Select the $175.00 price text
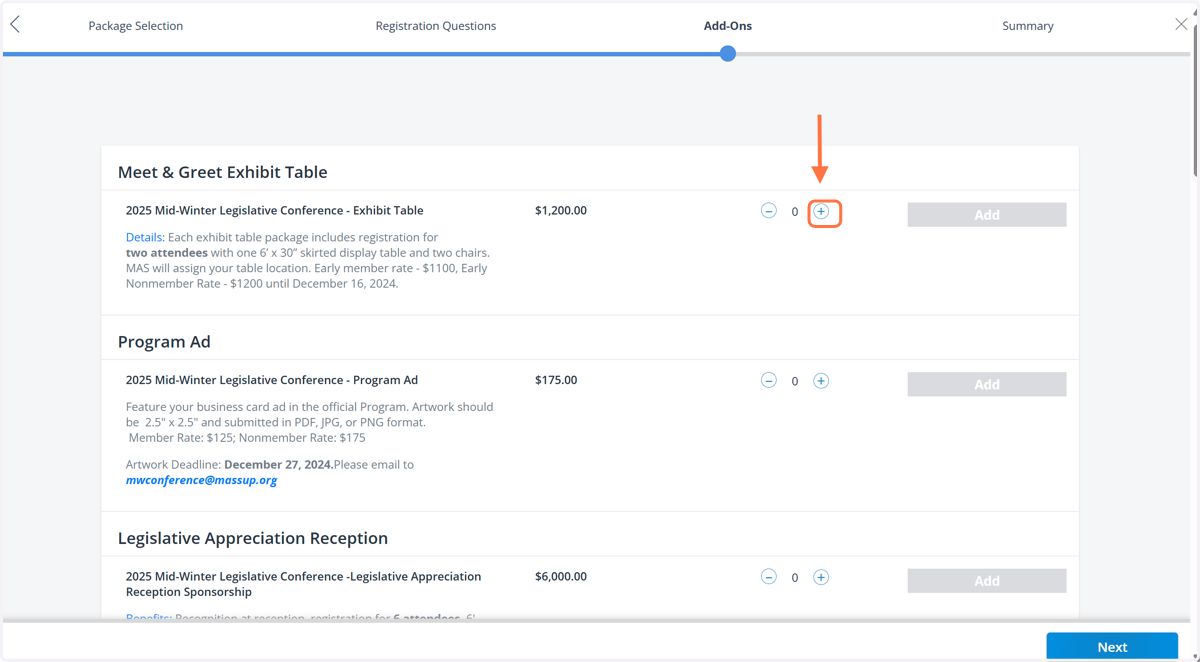The height and width of the screenshot is (662, 1200). tap(556, 380)
